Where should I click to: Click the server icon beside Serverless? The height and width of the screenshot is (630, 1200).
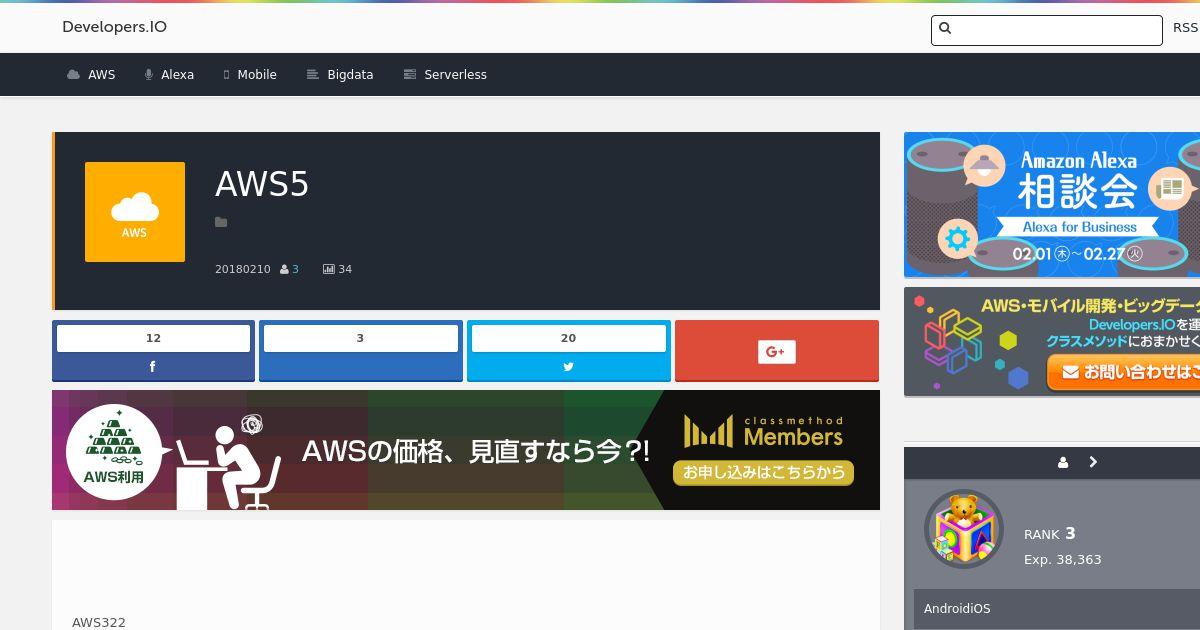point(409,75)
